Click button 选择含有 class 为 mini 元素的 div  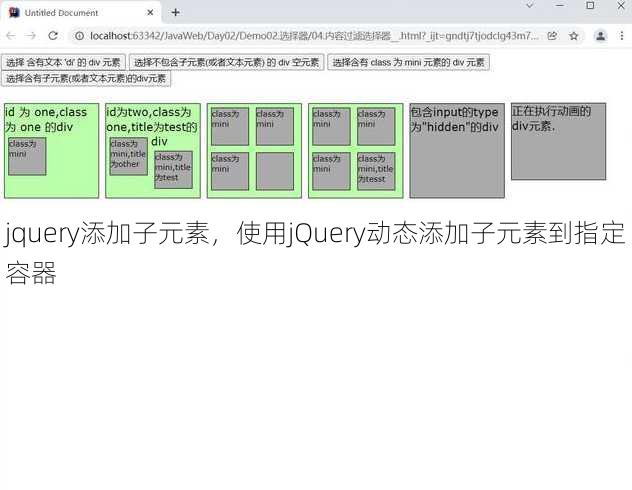408,62
